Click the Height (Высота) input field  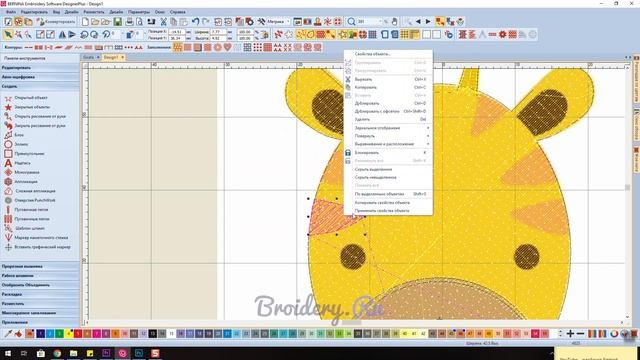coord(218,38)
